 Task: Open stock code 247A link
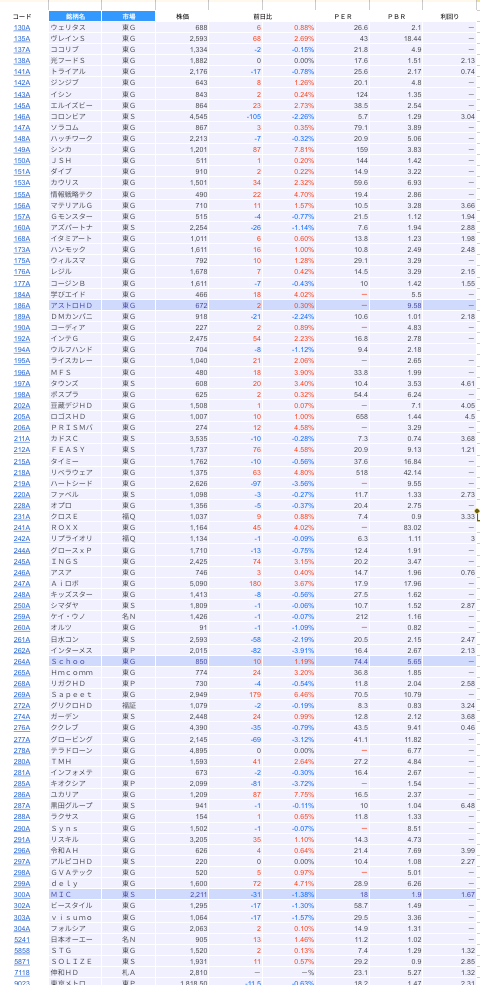(x=22, y=583)
